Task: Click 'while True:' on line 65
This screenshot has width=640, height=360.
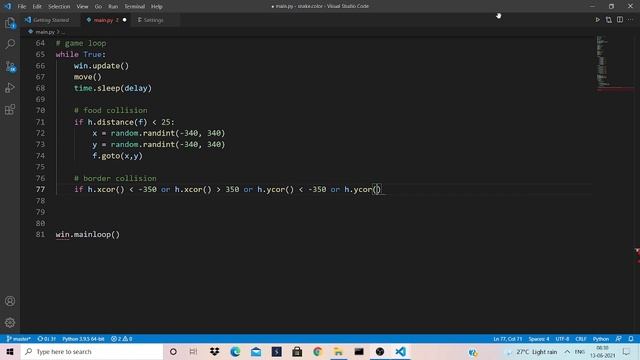Action: [x=81, y=54]
